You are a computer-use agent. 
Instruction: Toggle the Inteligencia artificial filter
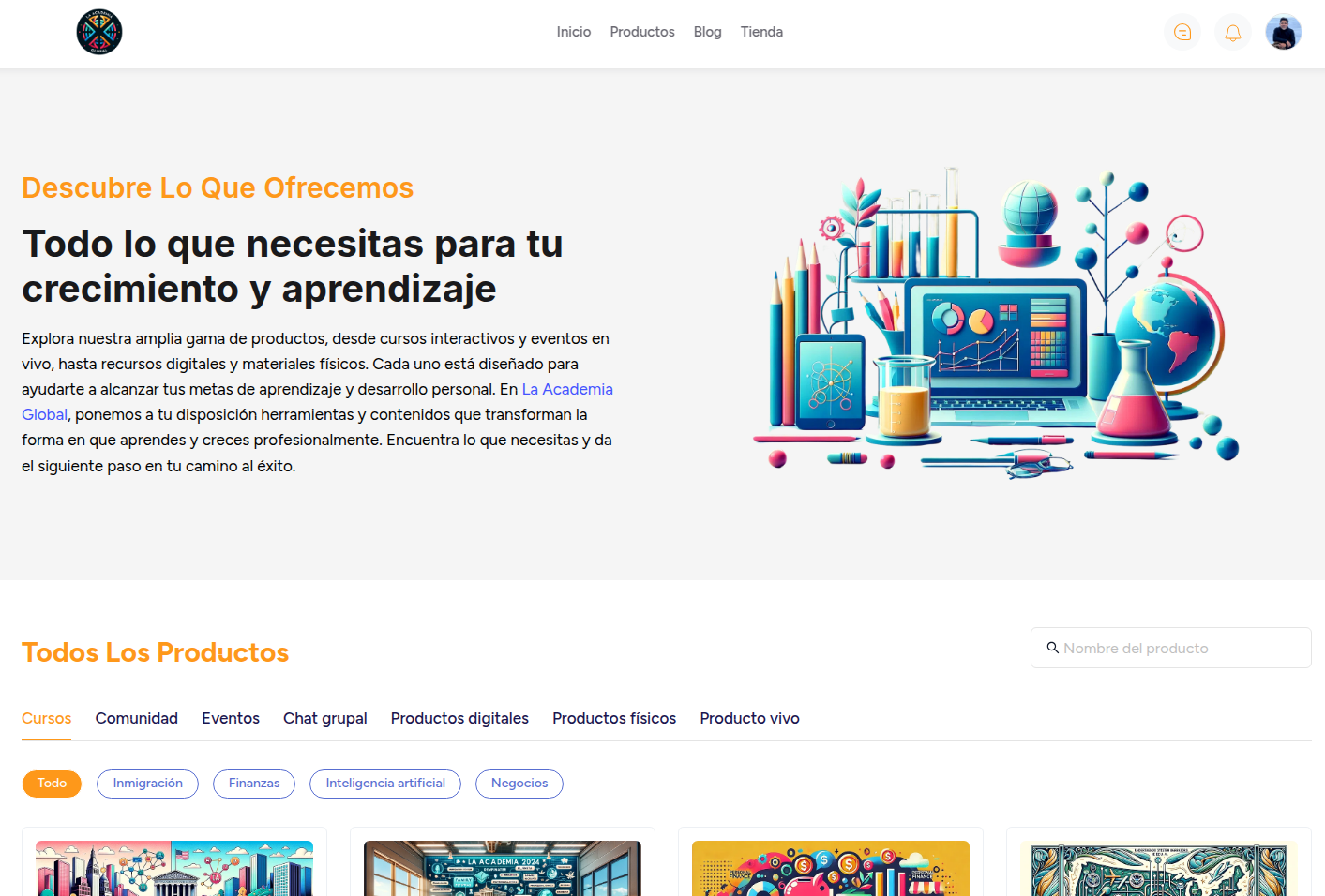point(384,784)
